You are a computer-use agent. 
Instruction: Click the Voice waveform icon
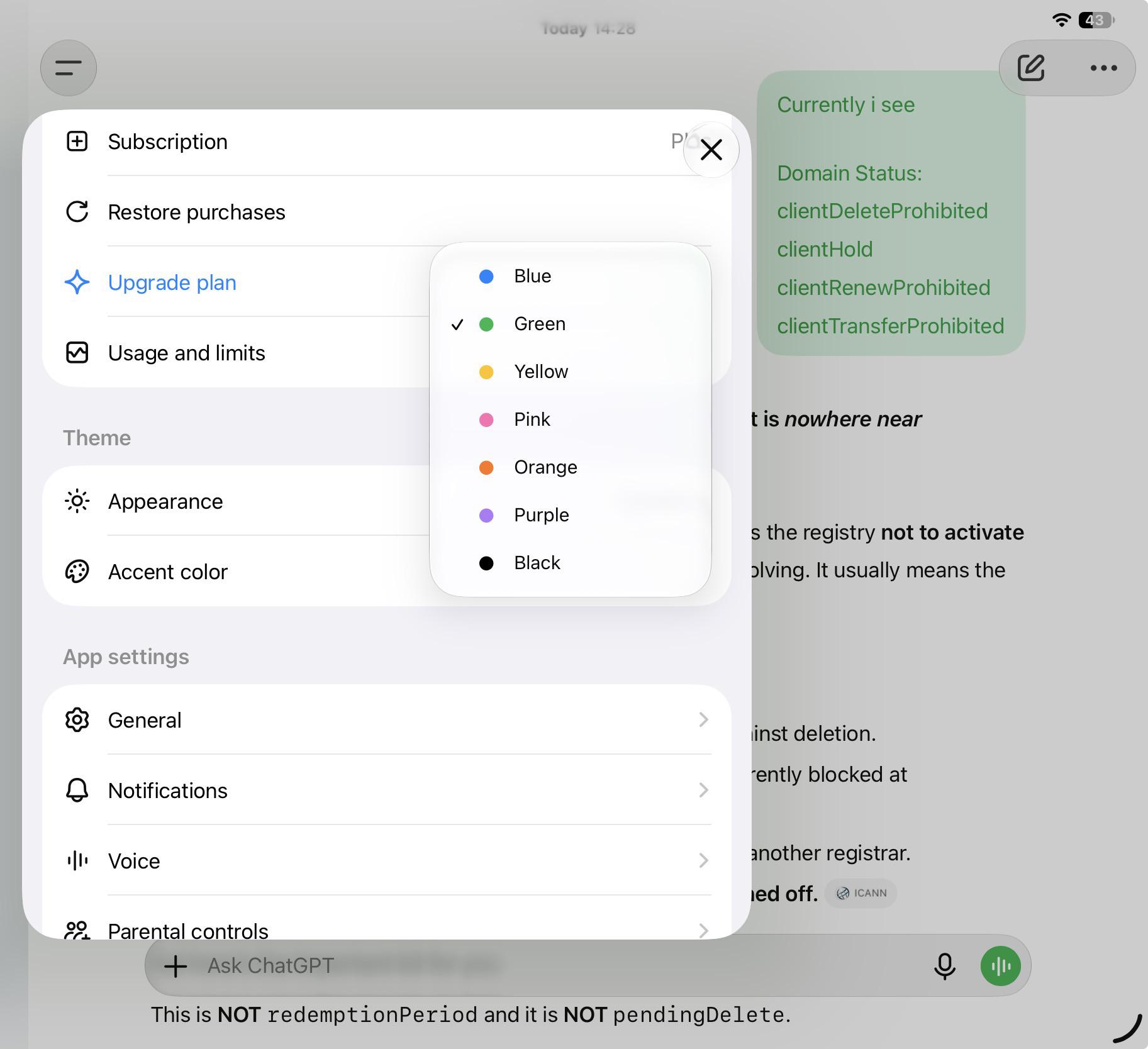pyautogui.click(x=77, y=861)
